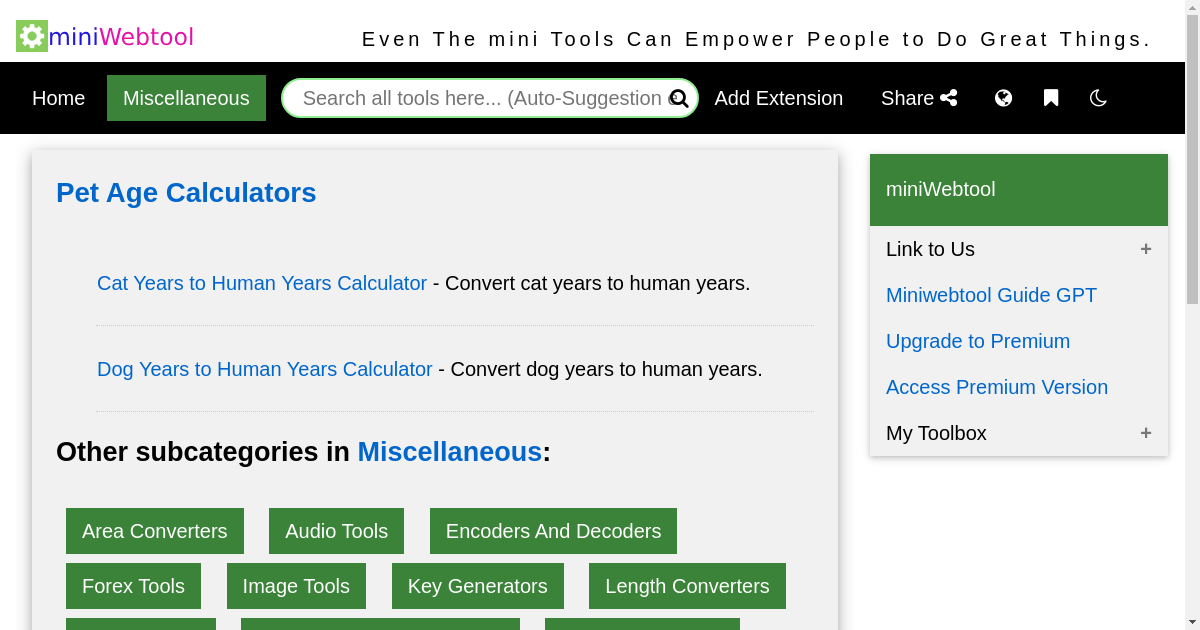
Task: Go to Home in the navigation bar
Action: click(58, 97)
